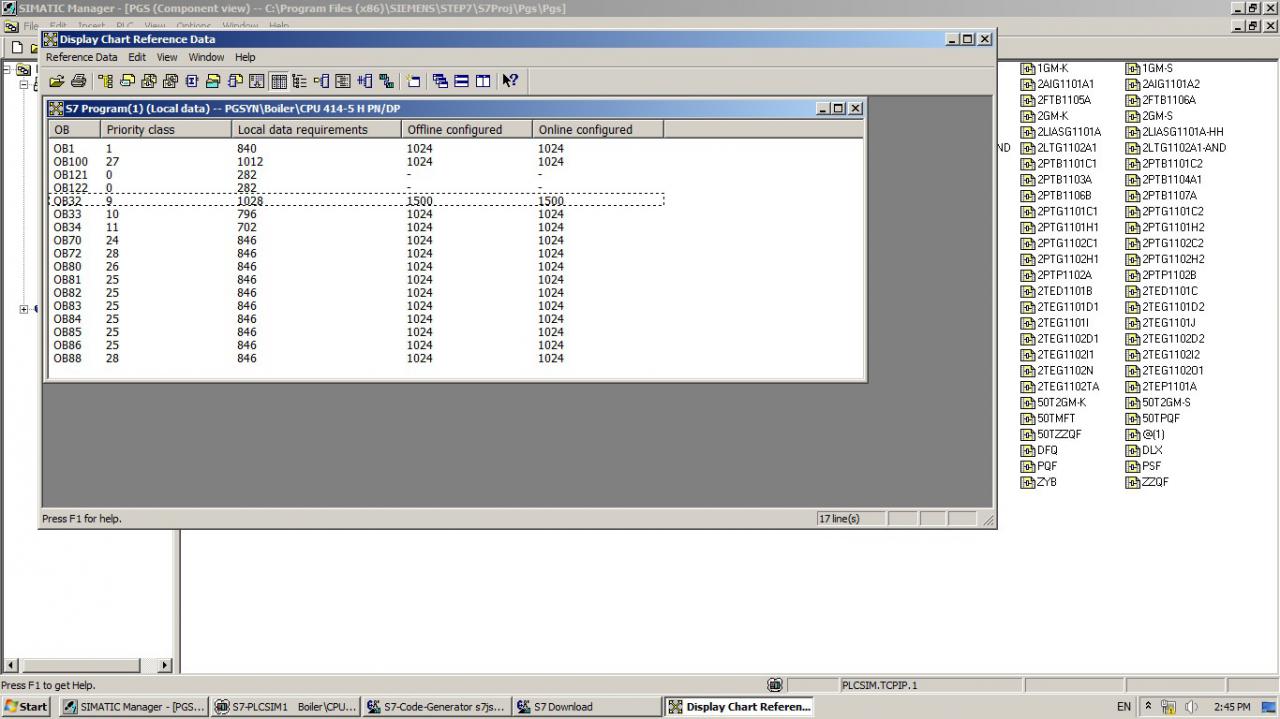Select the OB70 row
Image resolution: width=1280 pixels, height=719 pixels.
[x=356, y=240]
